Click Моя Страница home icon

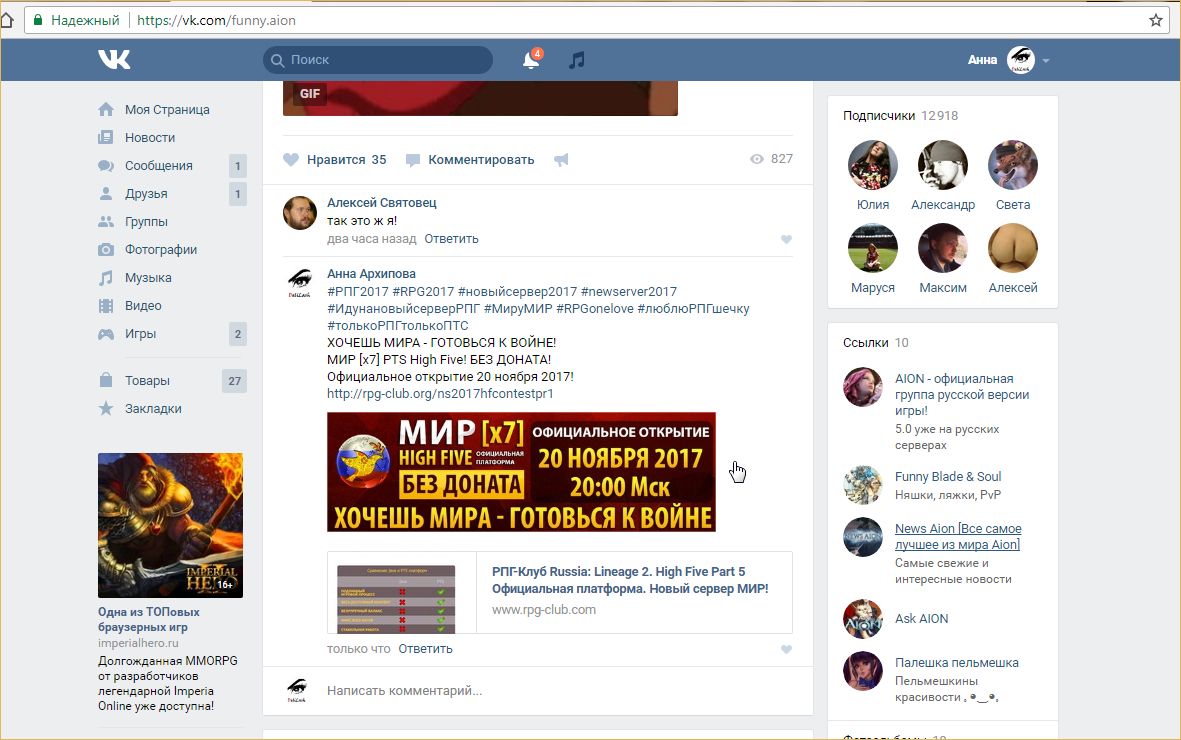(x=106, y=109)
